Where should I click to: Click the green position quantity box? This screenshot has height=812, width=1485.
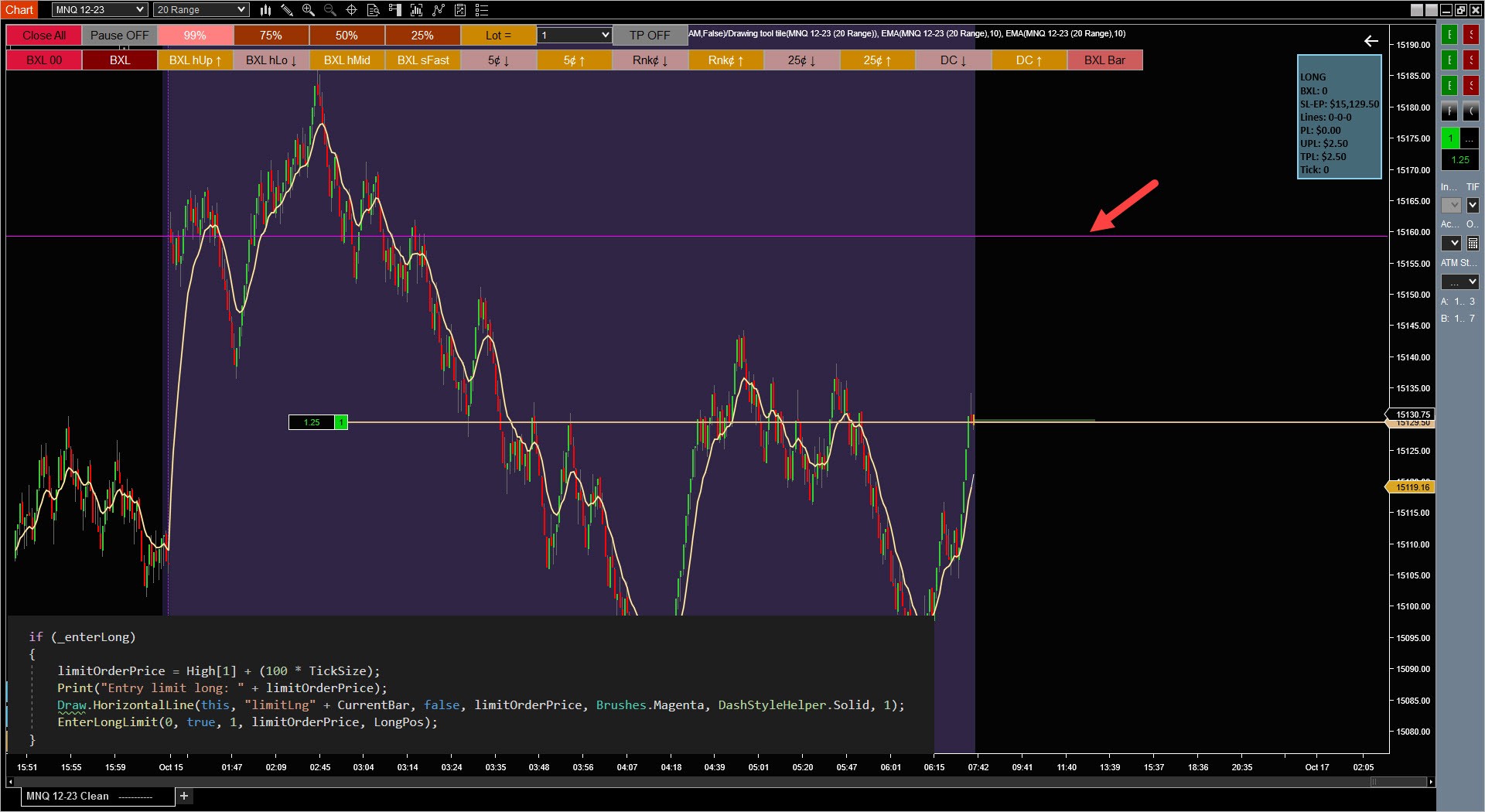[1450, 138]
